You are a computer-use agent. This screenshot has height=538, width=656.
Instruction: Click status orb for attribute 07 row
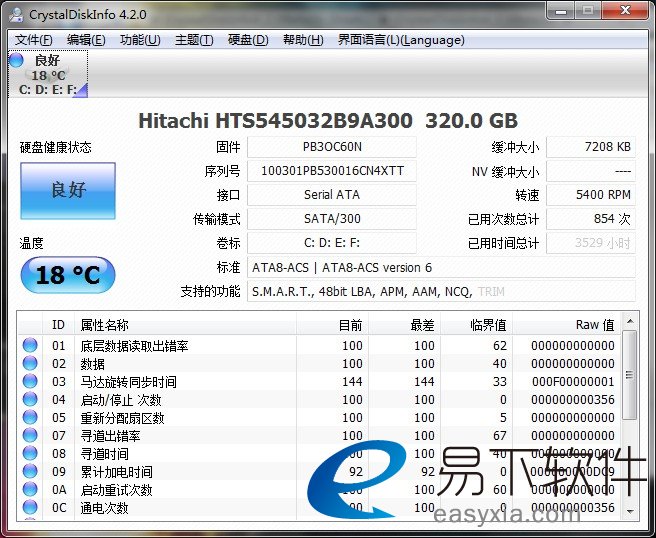[x=30, y=436]
